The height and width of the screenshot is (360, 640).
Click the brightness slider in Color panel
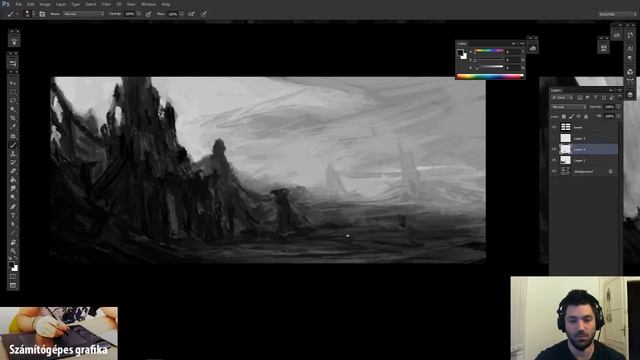pyautogui.click(x=489, y=67)
